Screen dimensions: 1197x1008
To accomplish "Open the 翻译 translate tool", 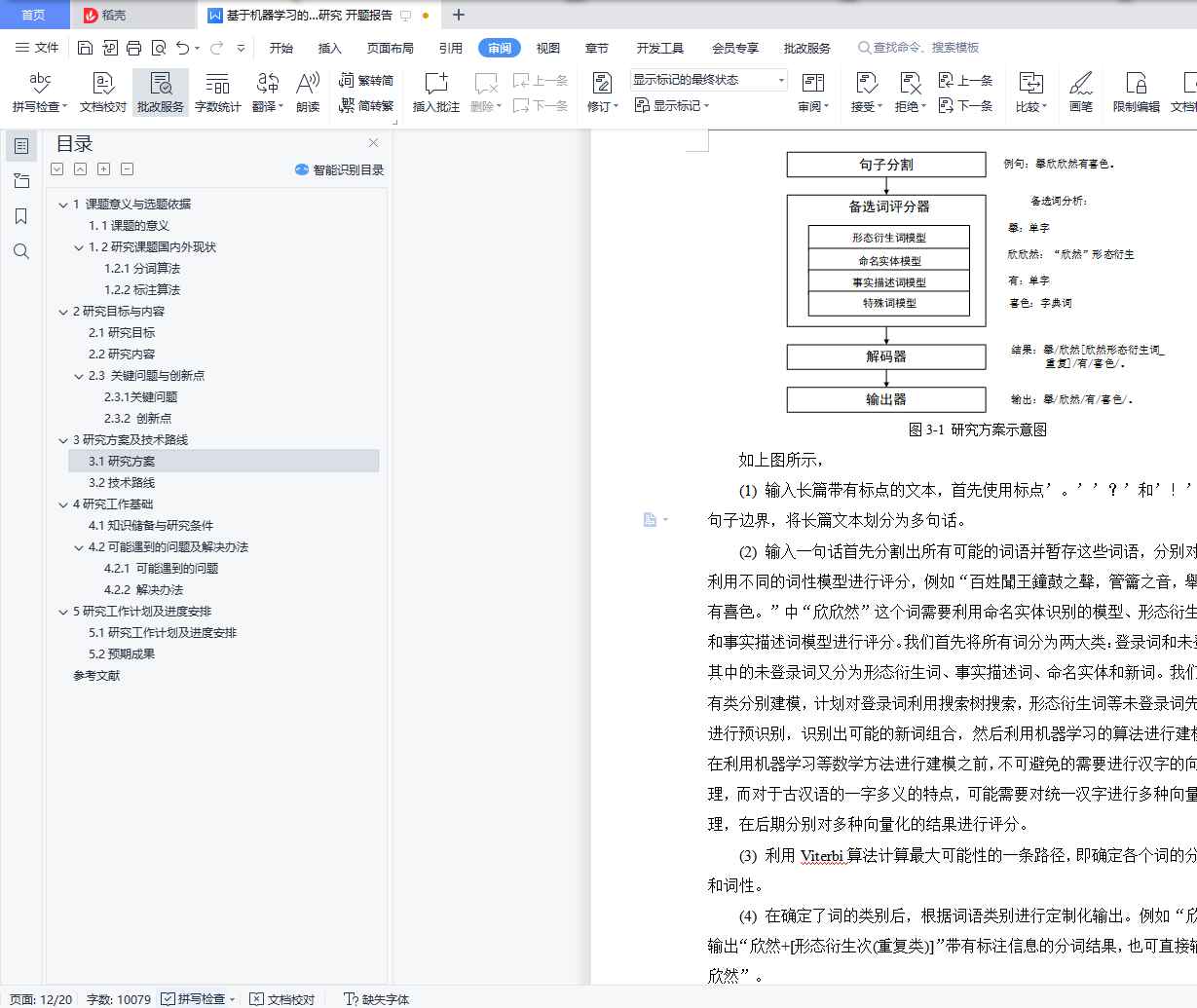I will coord(267,93).
